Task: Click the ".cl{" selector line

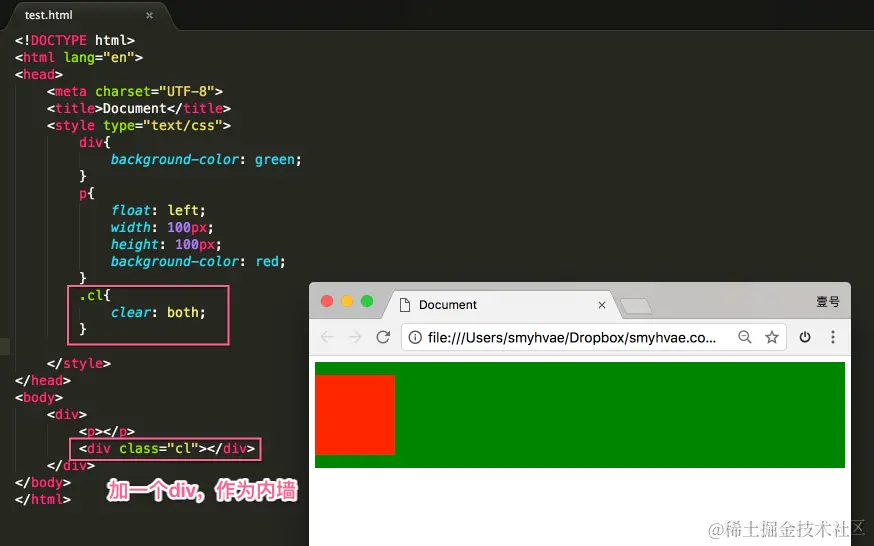Action: coord(95,295)
